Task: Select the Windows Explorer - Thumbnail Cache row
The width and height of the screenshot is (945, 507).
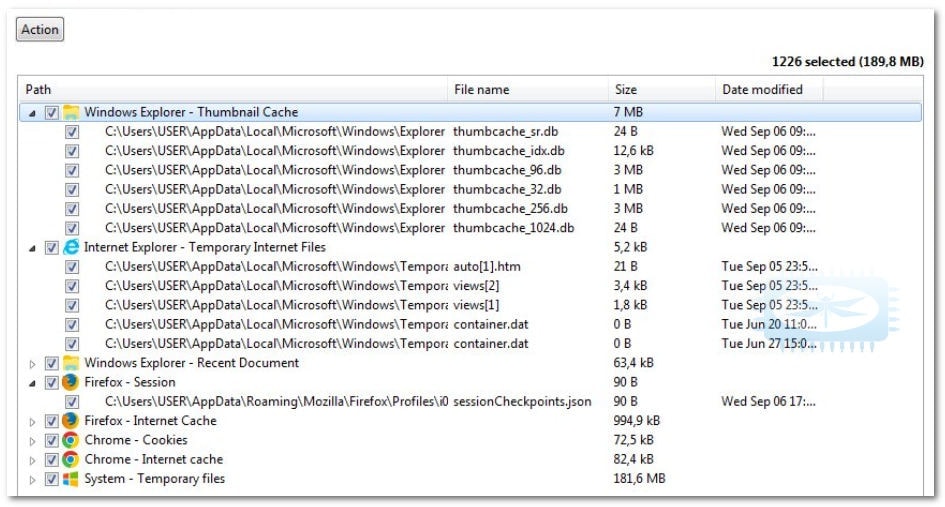Action: [x=470, y=112]
